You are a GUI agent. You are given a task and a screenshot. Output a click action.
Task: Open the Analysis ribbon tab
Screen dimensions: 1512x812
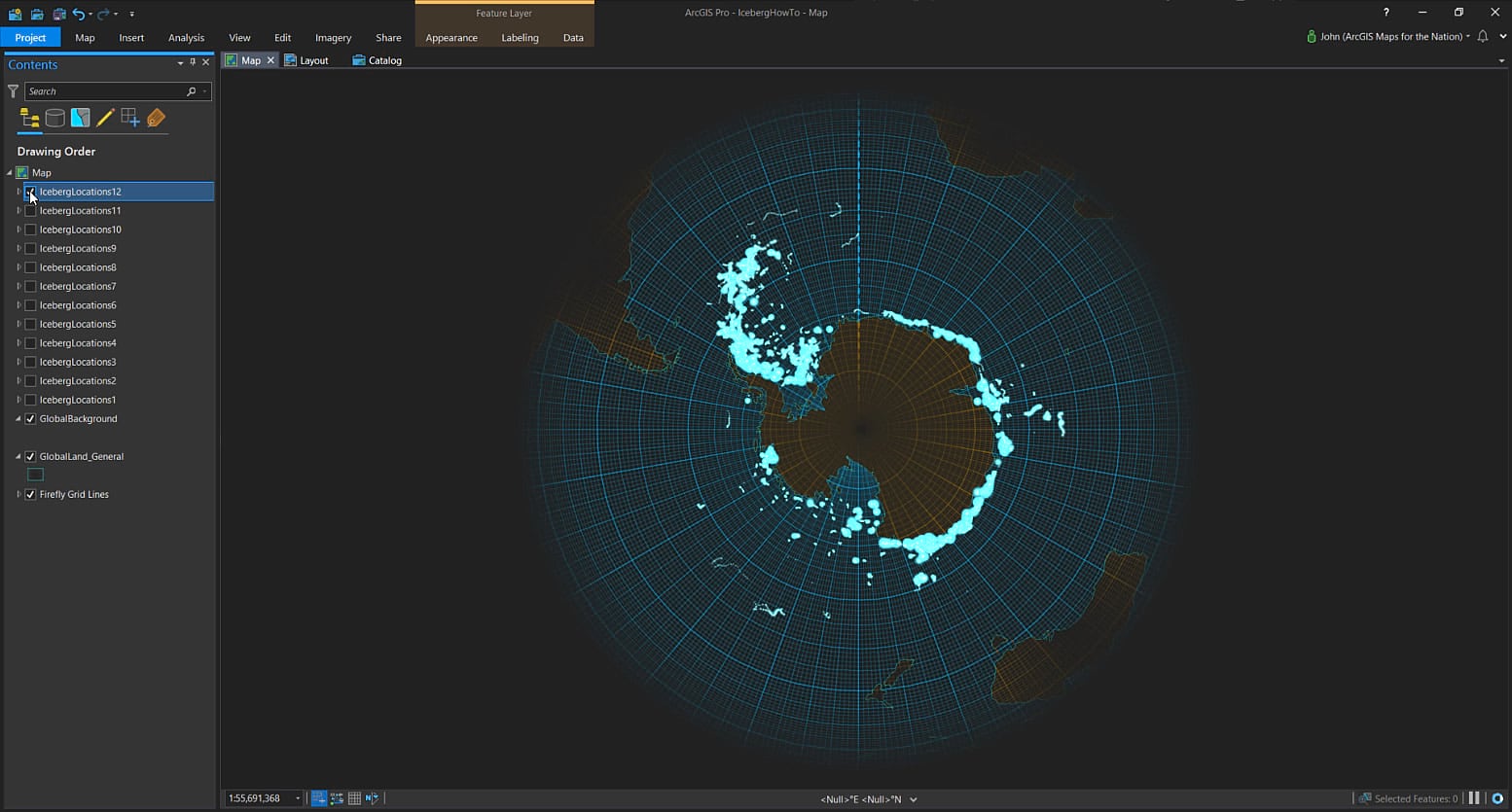[x=186, y=38]
